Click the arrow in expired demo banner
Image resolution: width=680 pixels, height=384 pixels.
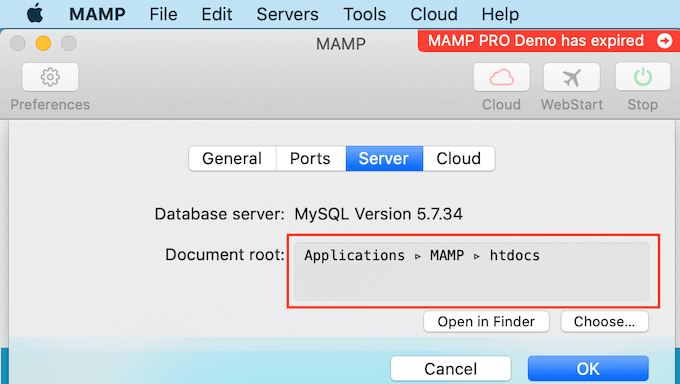(x=664, y=41)
